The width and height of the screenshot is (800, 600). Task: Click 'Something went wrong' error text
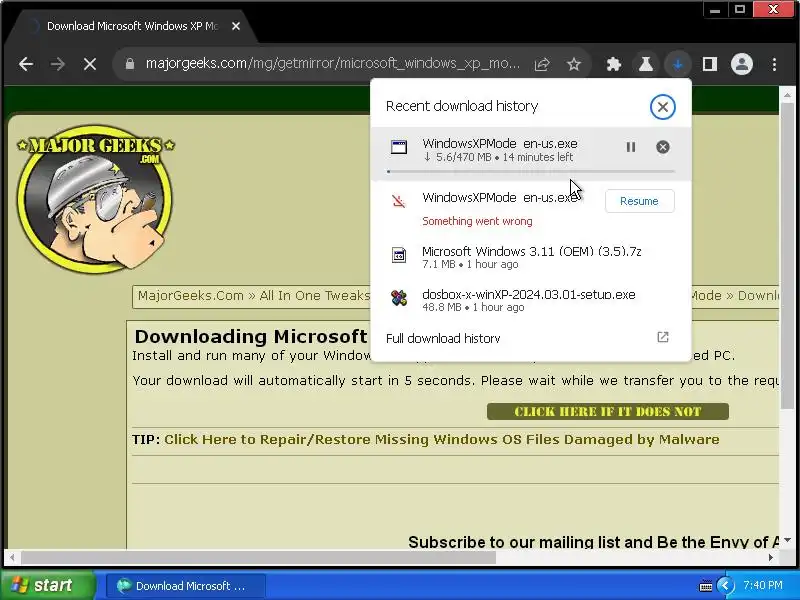pos(477,221)
